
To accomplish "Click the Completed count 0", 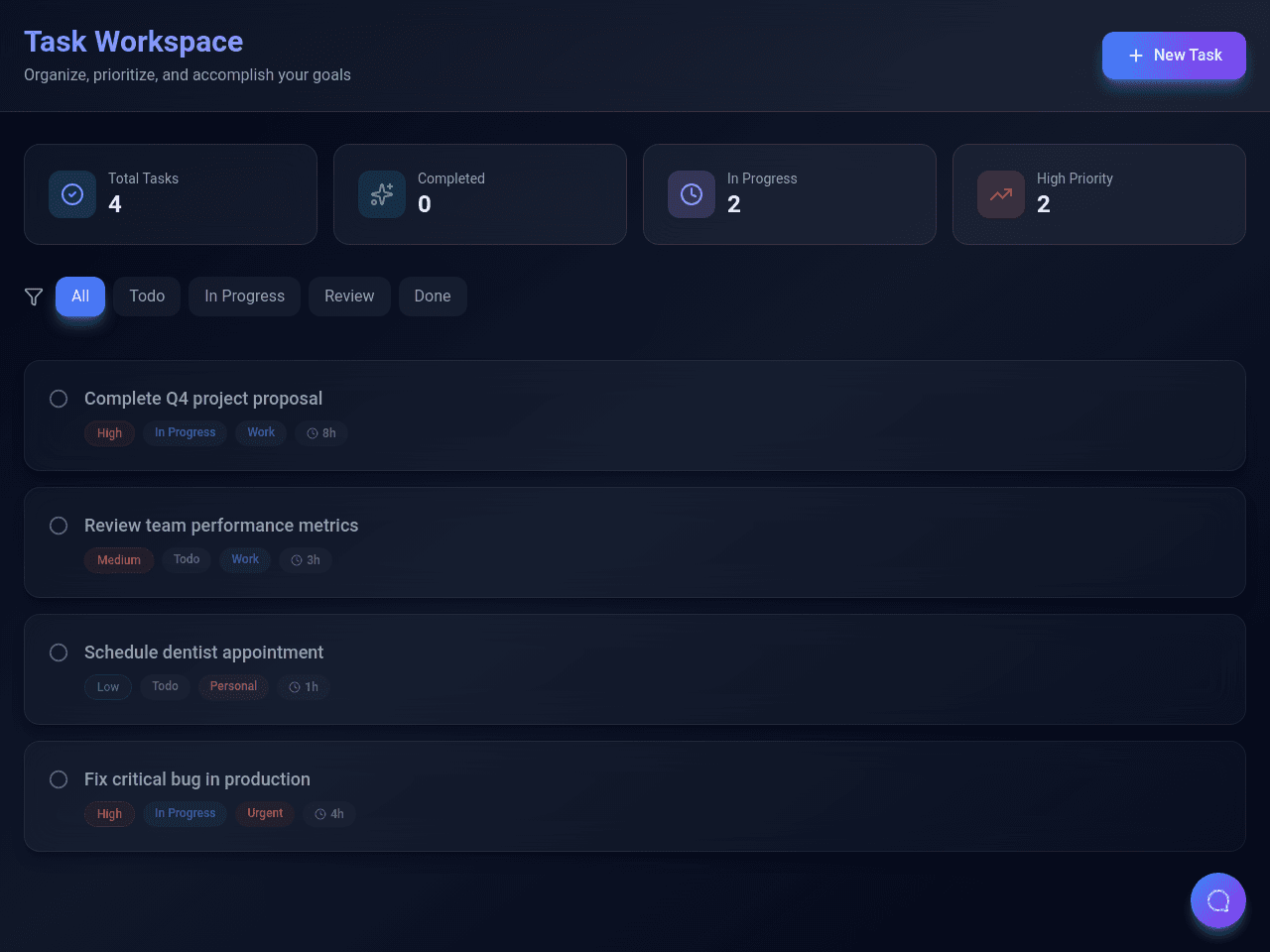I will (x=425, y=204).
